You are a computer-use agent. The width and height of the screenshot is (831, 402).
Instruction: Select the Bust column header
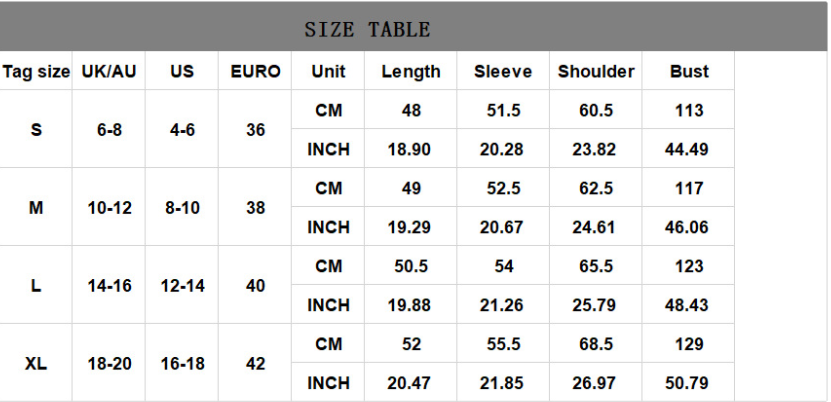tap(689, 72)
